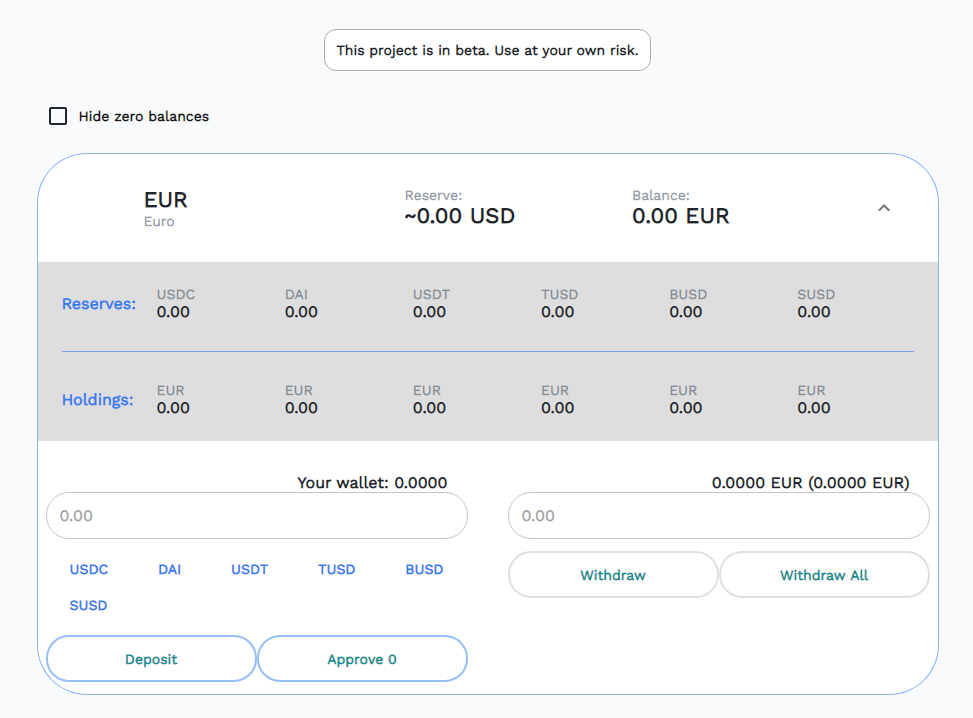This screenshot has height=718, width=973.
Task: Select DAI as deposit token
Action: [x=169, y=570]
